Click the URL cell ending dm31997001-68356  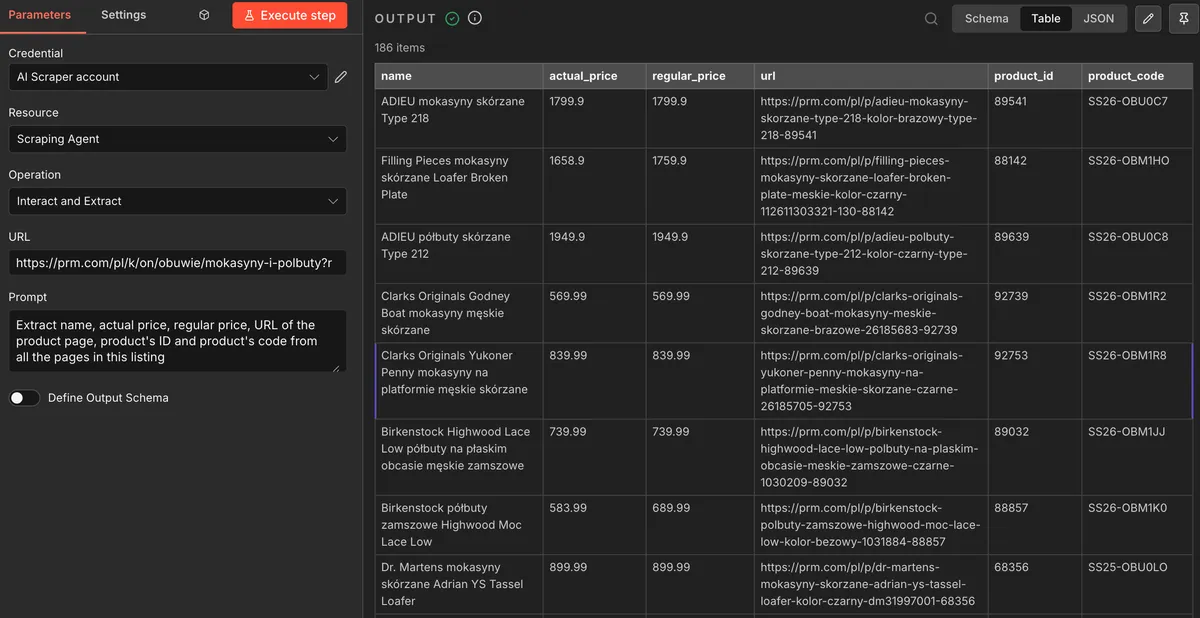point(871,584)
